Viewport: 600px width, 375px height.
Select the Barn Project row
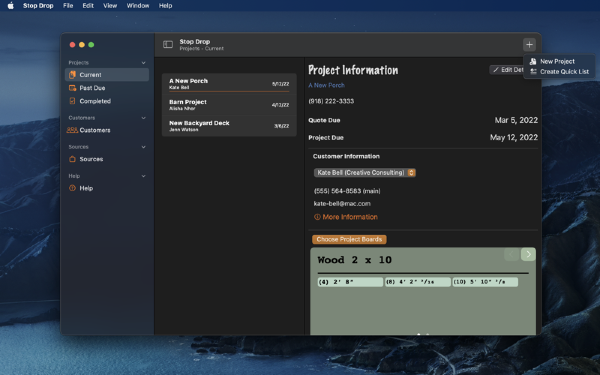pos(229,105)
